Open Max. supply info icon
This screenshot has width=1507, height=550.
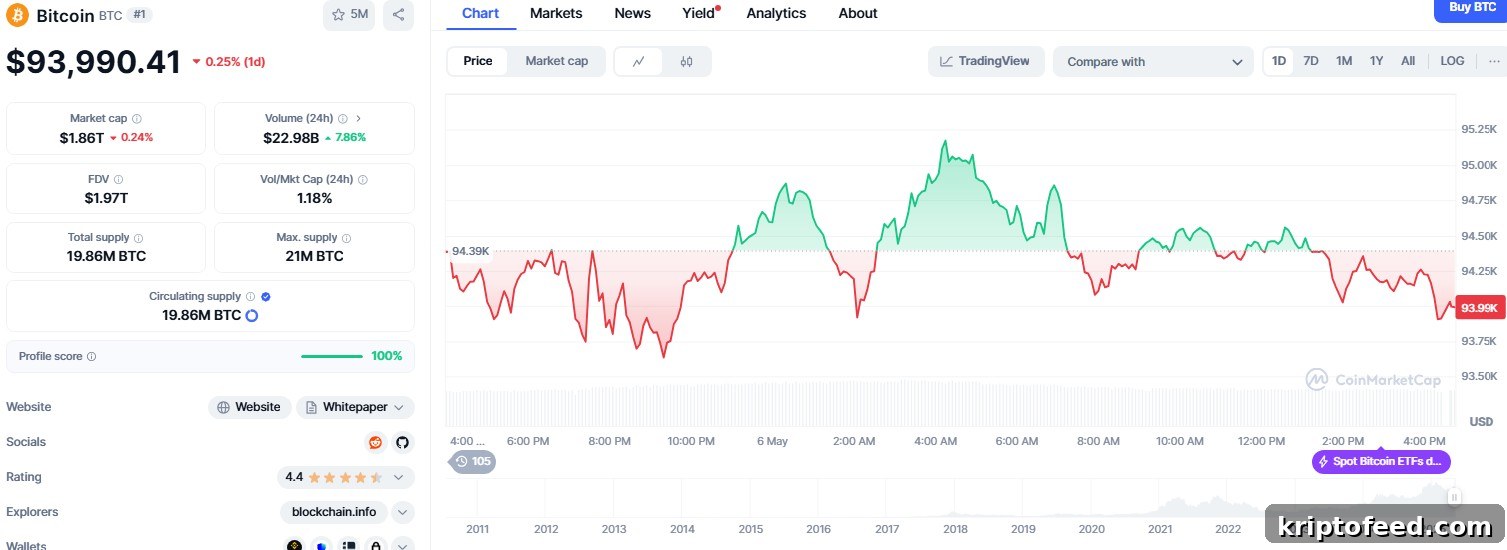pyautogui.click(x=347, y=238)
